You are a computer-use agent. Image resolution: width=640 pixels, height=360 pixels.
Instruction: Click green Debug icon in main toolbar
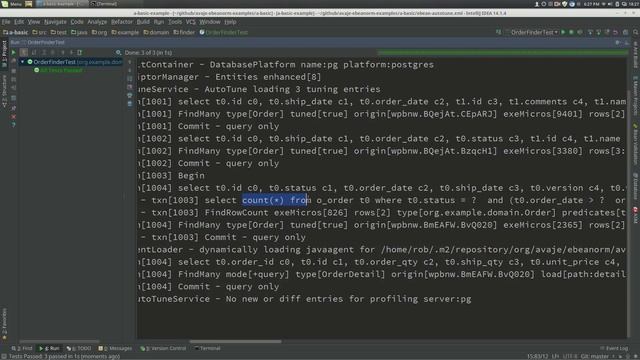(x=571, y=32)
